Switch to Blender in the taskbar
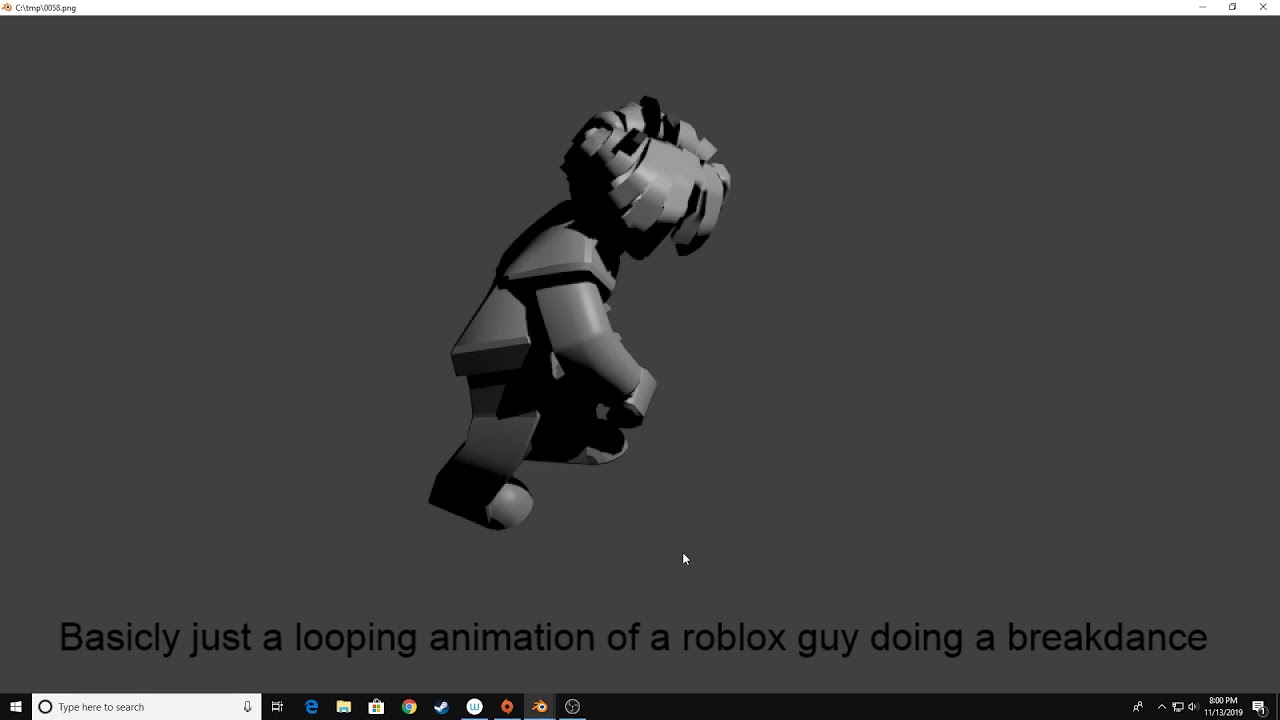The width and height of the screenshot is (1280, 720). coord(540,707)
